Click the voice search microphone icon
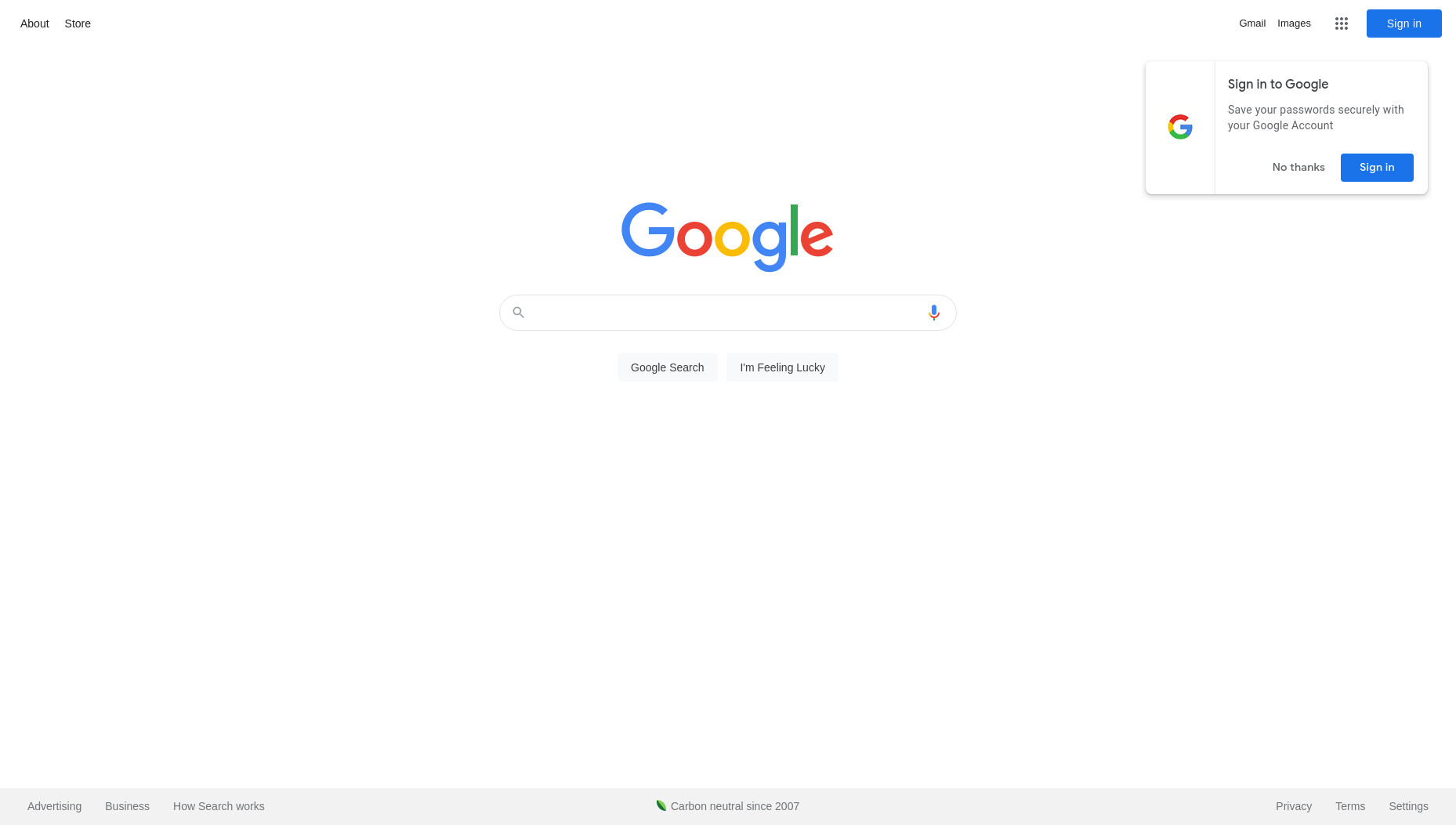Screen dimensions: 1456x825 pos(933,313)
